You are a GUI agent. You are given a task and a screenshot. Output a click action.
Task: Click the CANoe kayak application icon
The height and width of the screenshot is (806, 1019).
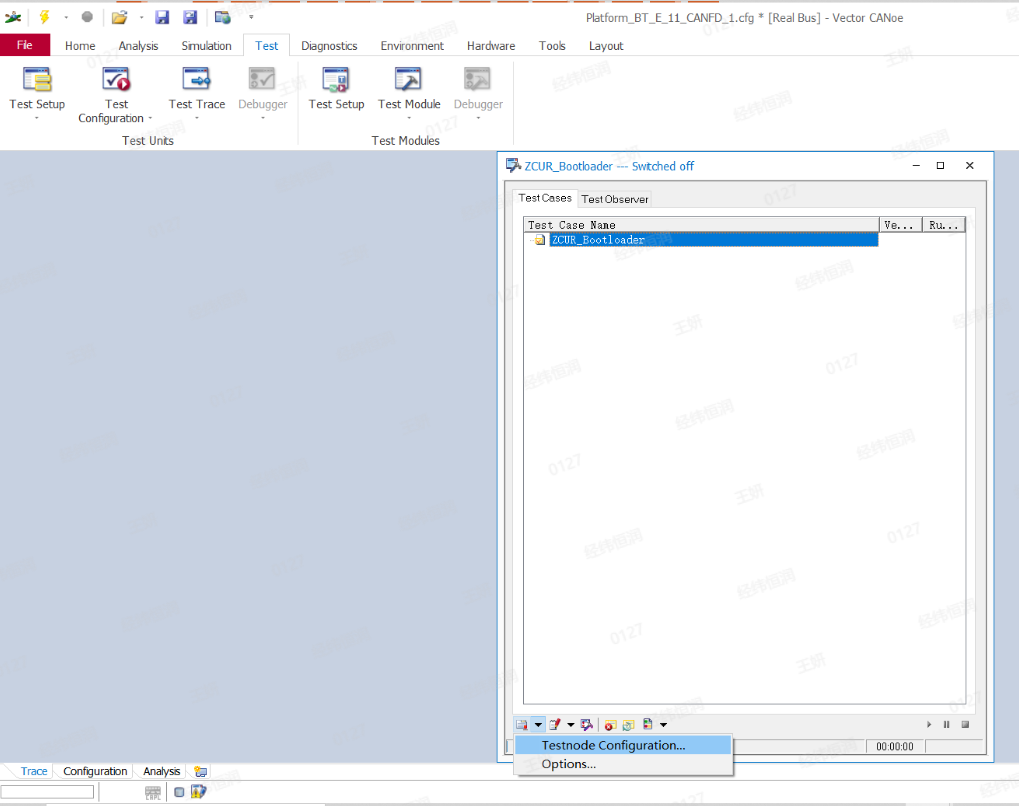click(12, 18)
